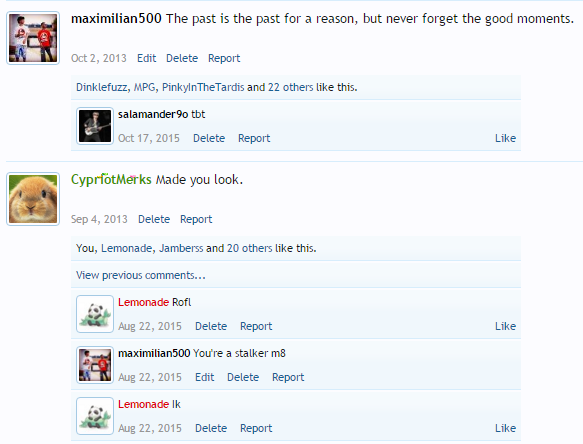Report maximilian500's top post
Image resolution: width=583 pixels, height=444 pixels.
224,58
